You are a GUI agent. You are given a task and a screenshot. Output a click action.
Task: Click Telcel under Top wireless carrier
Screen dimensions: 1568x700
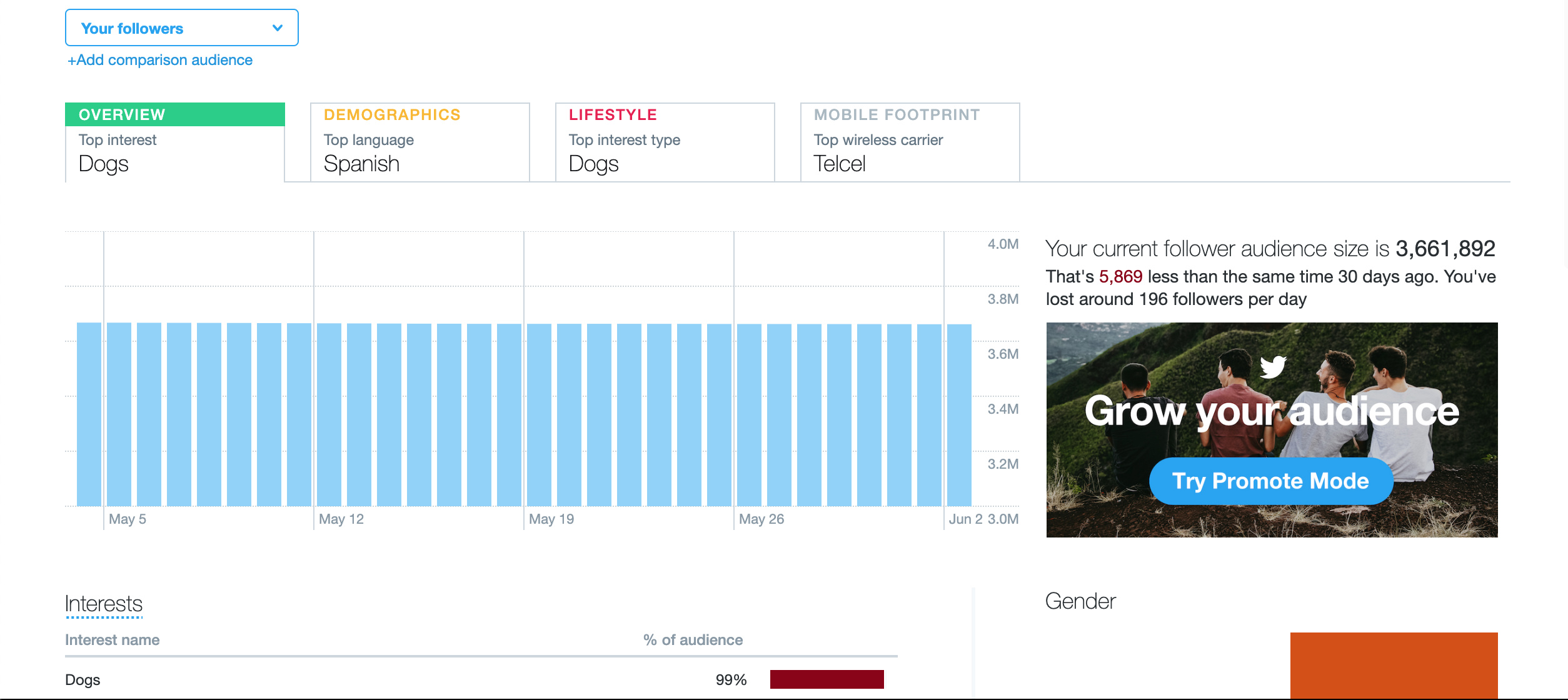pyautogui.click(x=840, y=164)
